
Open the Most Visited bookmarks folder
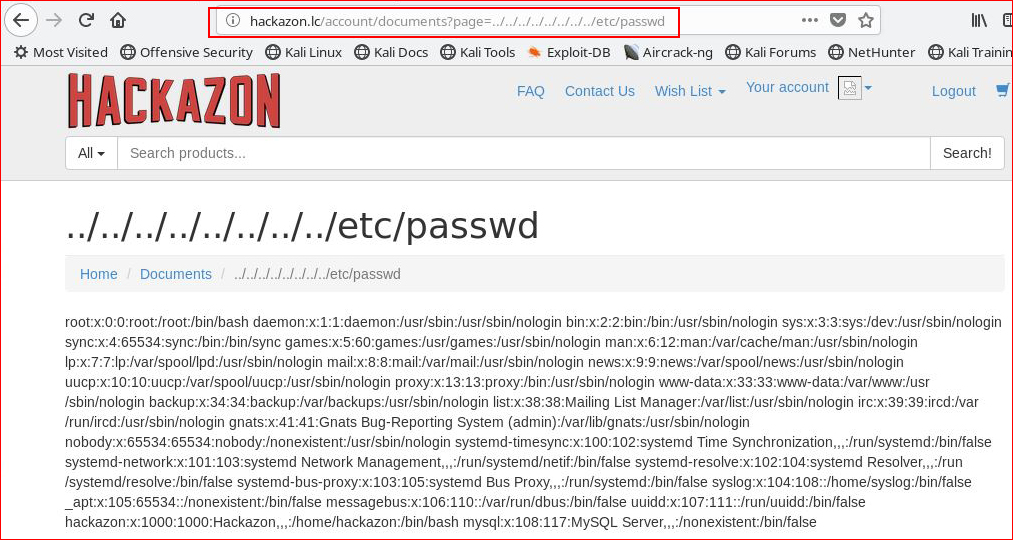61,52
